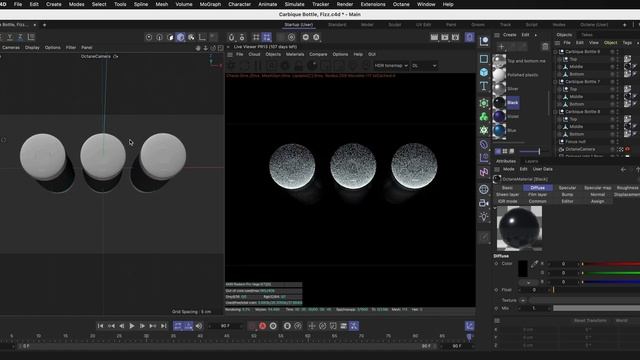This screenshot has height=360, width=640.
Task: Open the Scene environment globe tool
Action: pos(484,189)
